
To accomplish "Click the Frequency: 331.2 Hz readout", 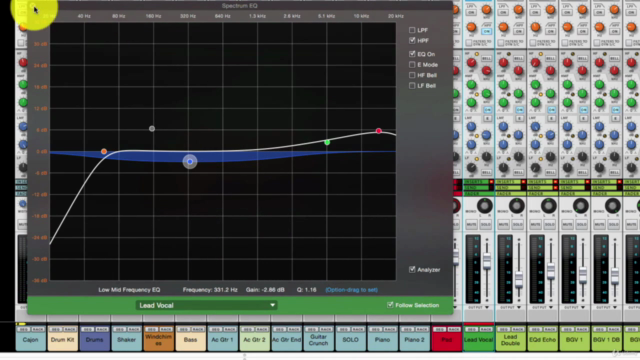I will point(210,290).
